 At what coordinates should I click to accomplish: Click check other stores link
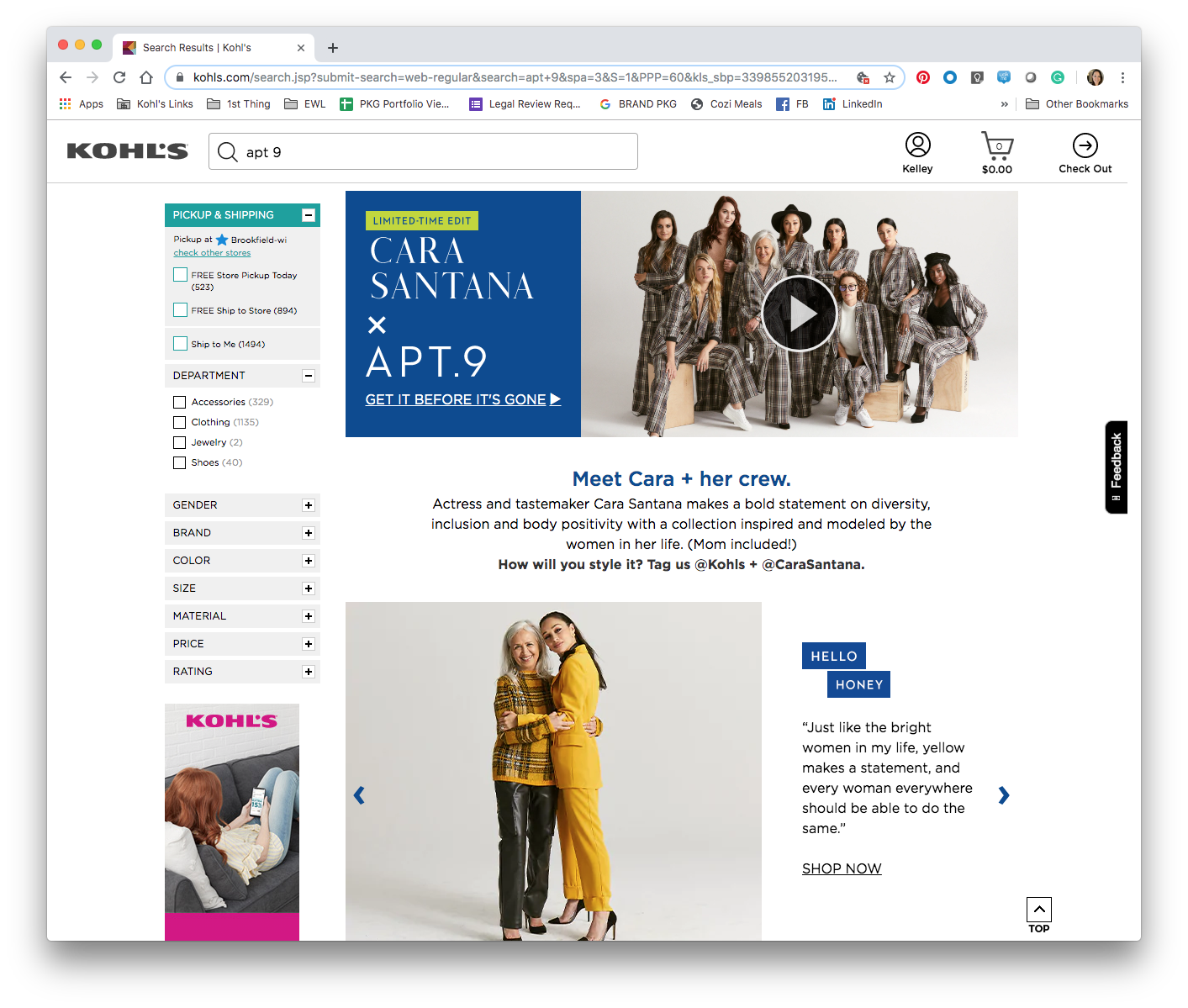point(212,253)
